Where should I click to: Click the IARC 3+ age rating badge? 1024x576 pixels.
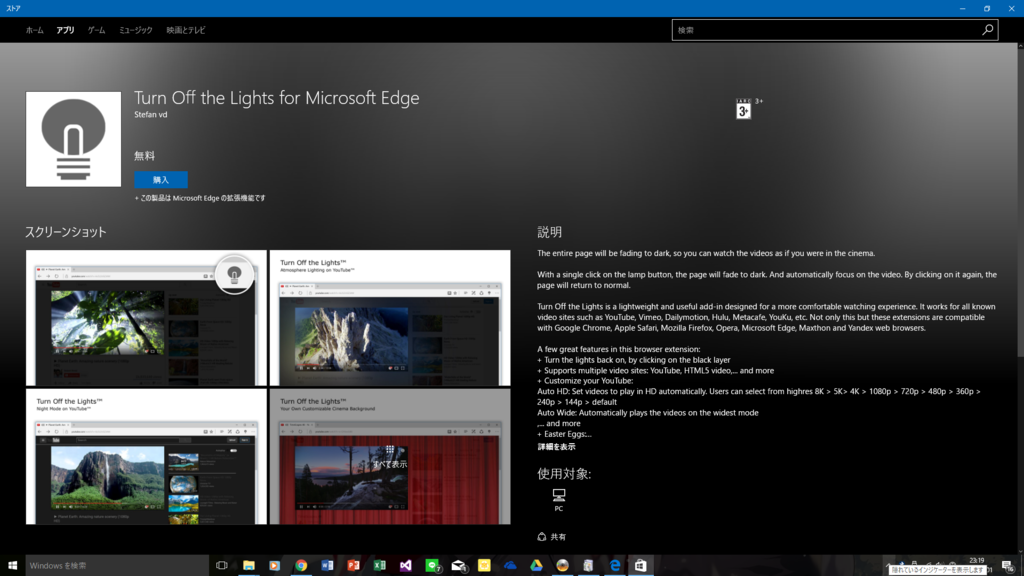[x=743, y=109]
